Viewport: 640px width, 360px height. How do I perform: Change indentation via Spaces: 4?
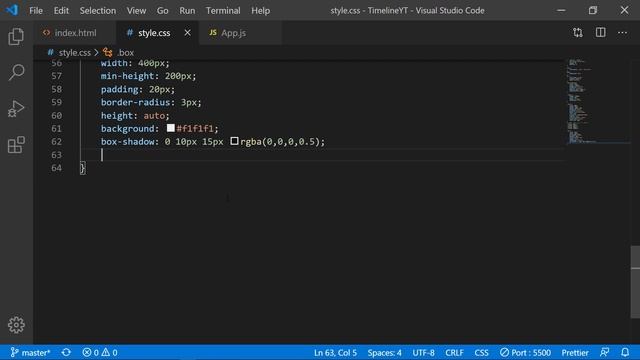(384, 353)
